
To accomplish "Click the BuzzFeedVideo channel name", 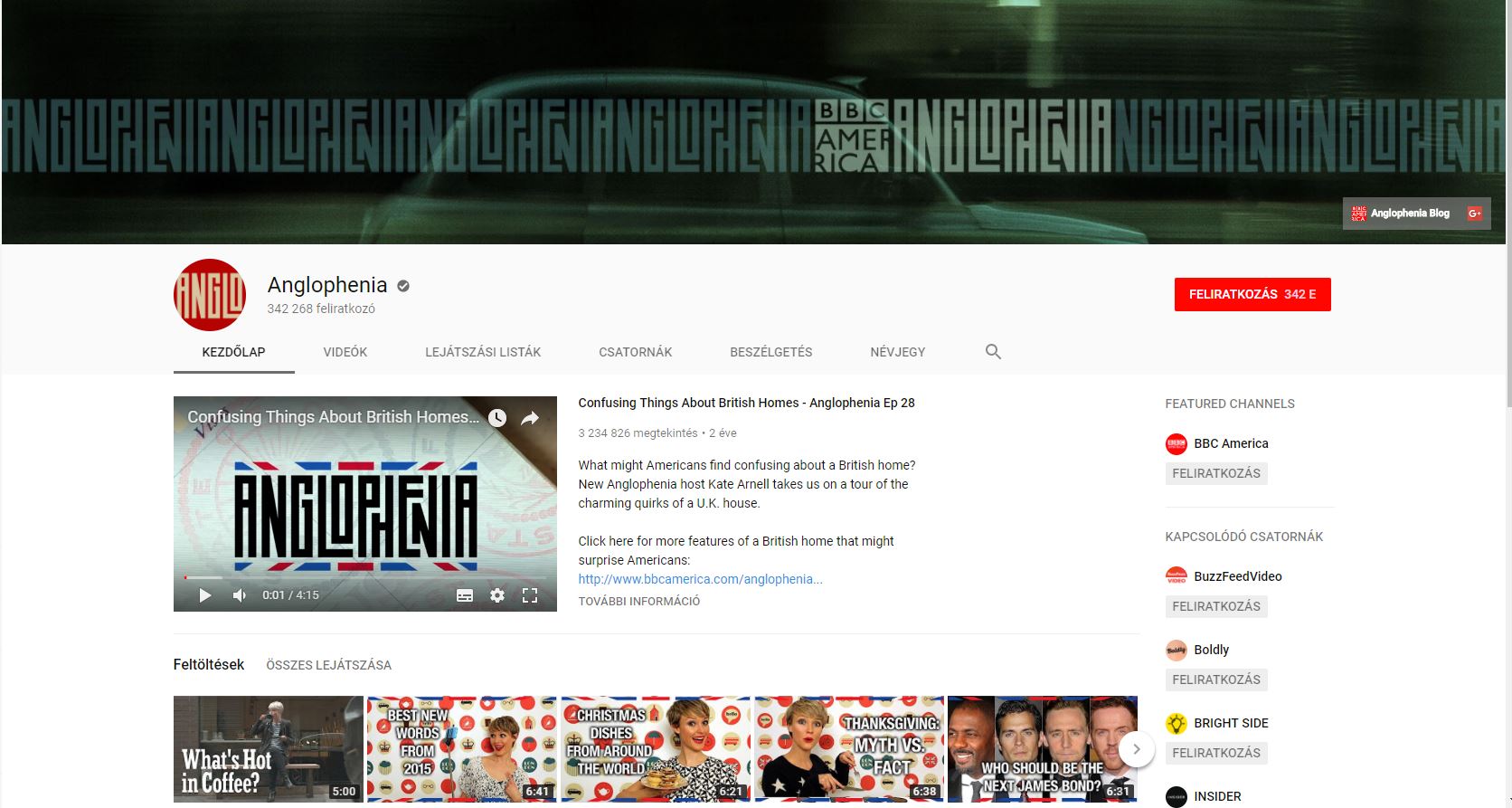I will tap(1238, 576).
